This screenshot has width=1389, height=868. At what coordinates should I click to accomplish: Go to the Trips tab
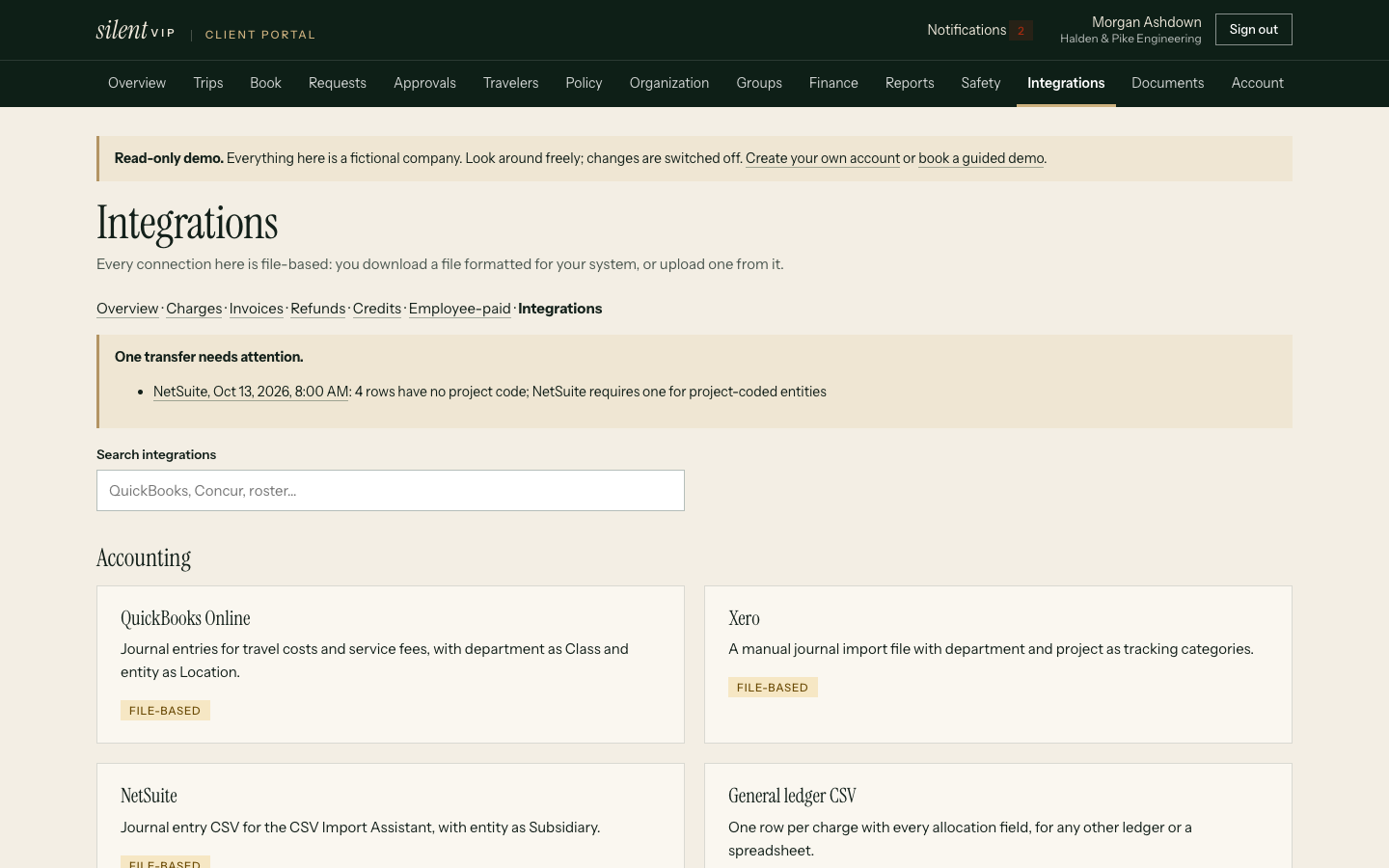[x=208, y=83]
